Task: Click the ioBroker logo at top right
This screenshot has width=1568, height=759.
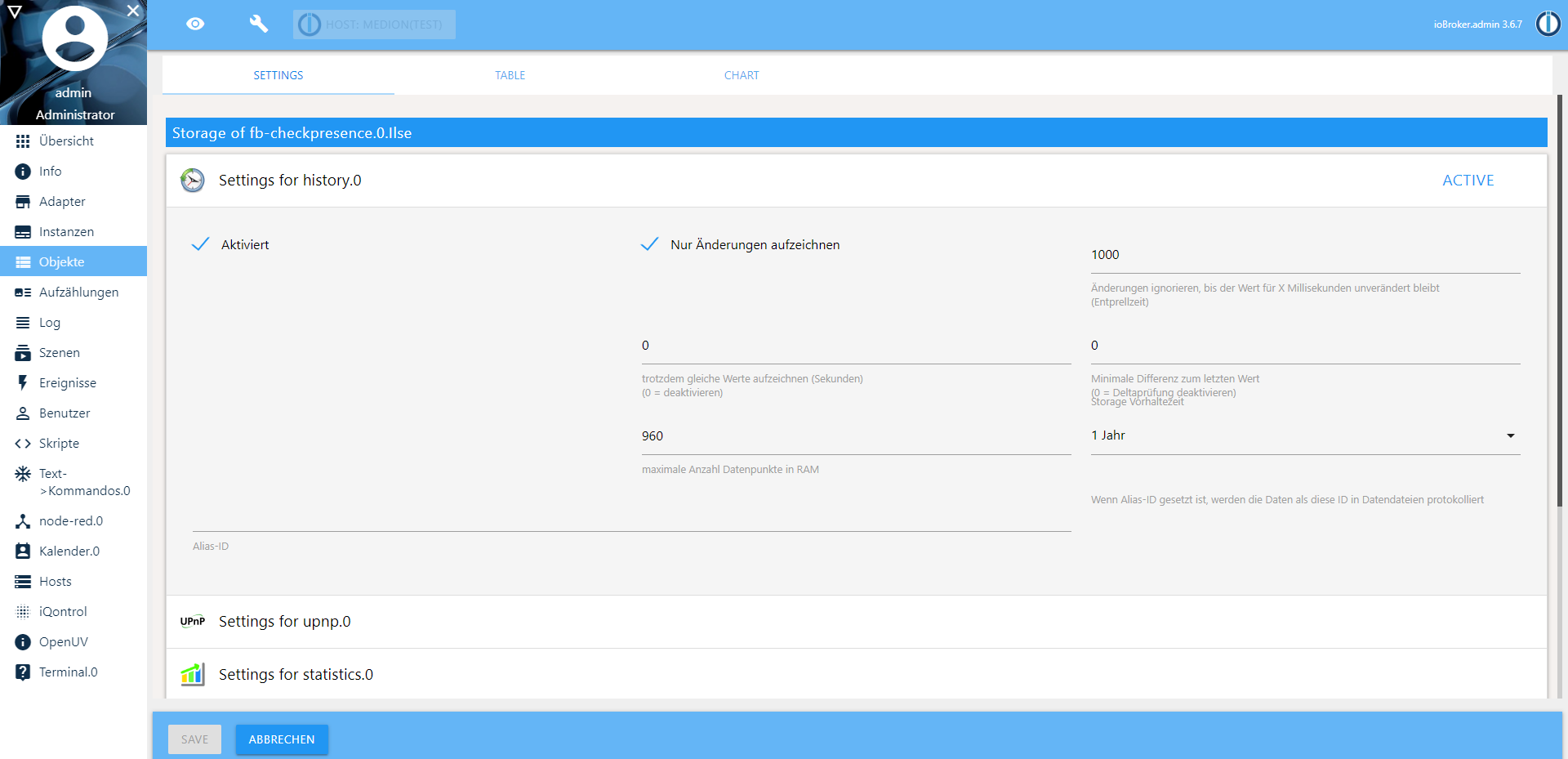Action: coord(1548,24)
